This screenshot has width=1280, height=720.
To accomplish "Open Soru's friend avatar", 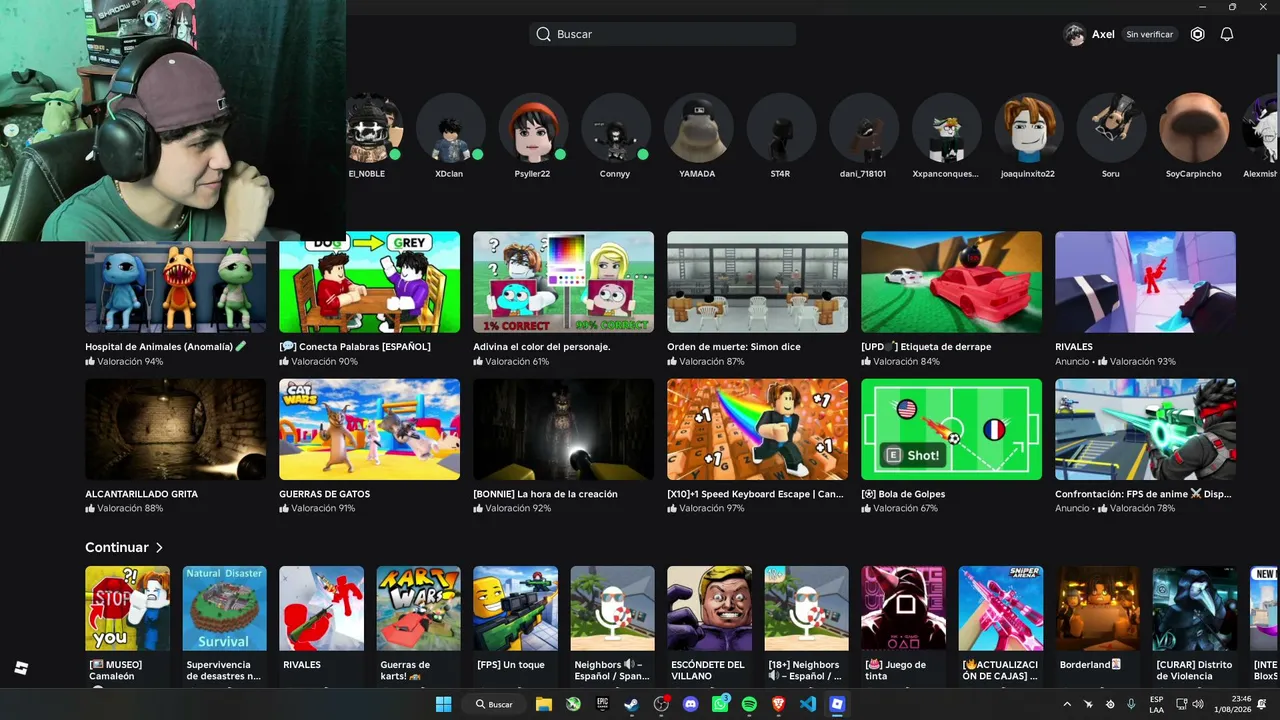I will [1111, 128].
